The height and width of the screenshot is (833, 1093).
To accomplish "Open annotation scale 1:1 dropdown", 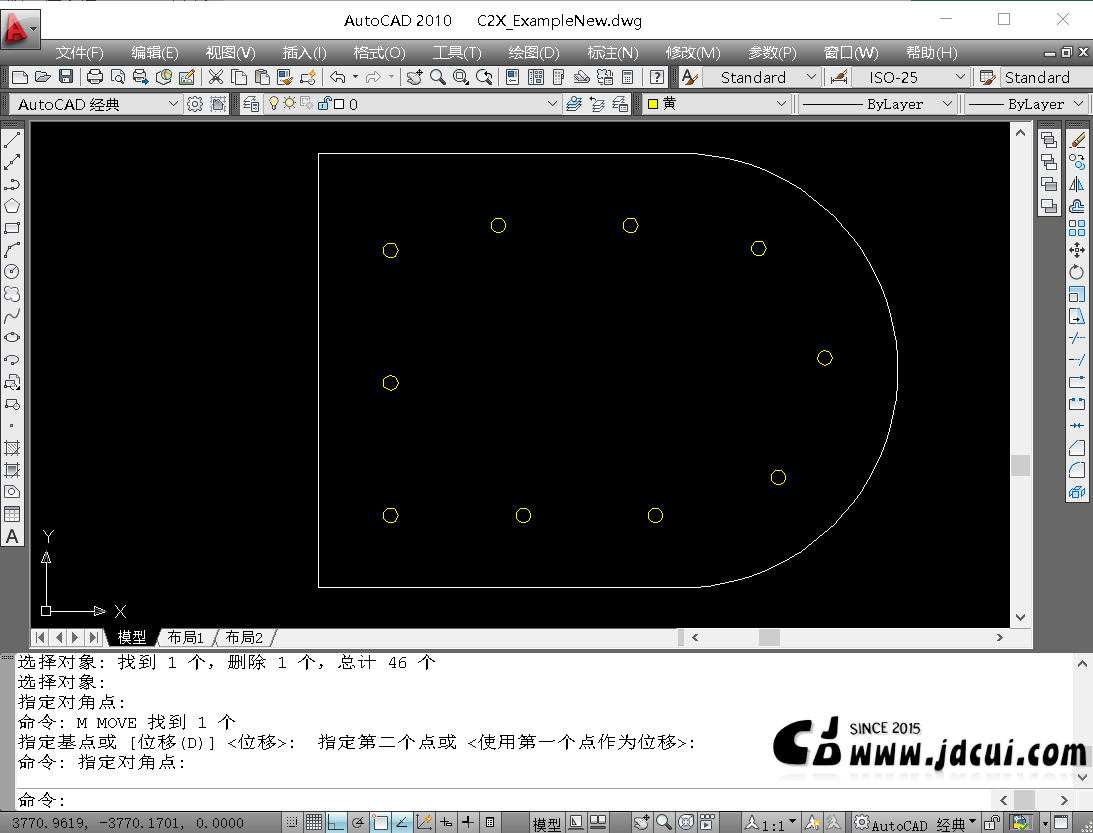I will click(793, 823).
